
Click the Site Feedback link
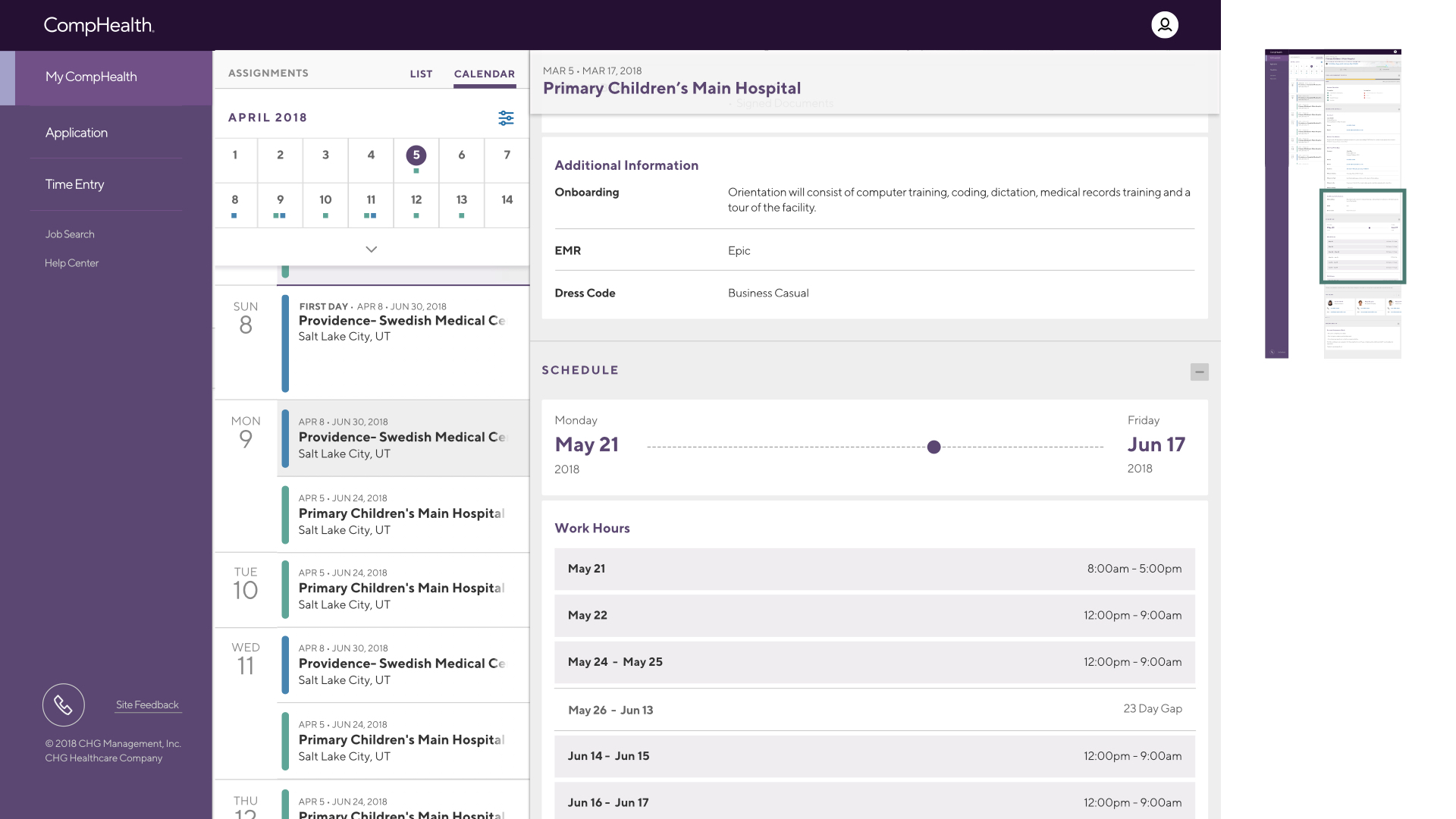pyautogui.click(x=147, y=704)
